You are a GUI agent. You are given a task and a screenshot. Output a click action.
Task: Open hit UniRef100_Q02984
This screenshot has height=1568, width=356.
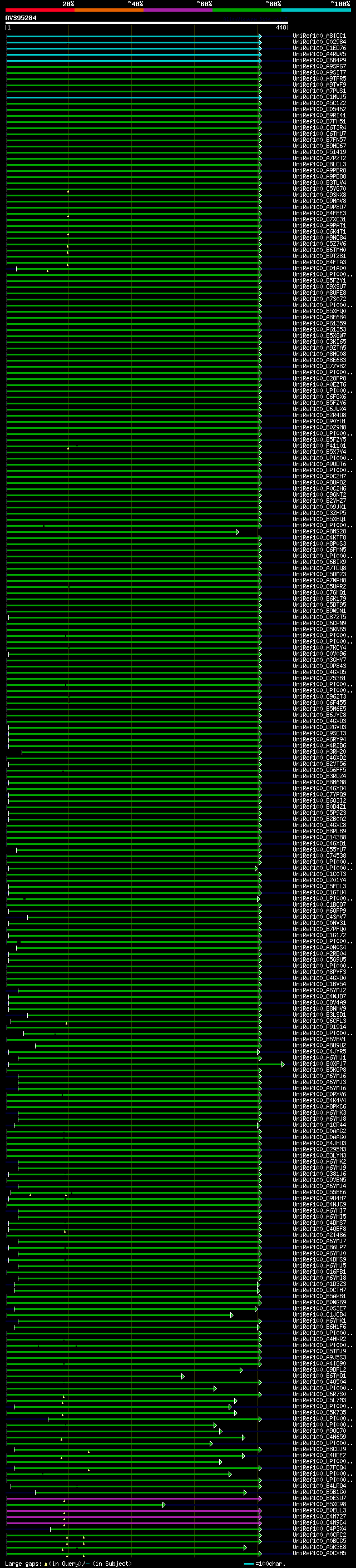pos(319,42)
